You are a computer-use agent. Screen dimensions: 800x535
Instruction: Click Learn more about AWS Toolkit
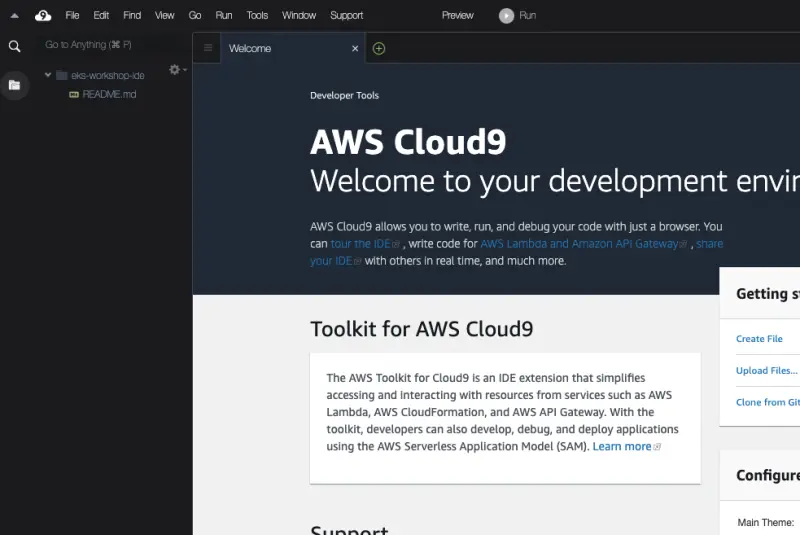click(622, 446)
